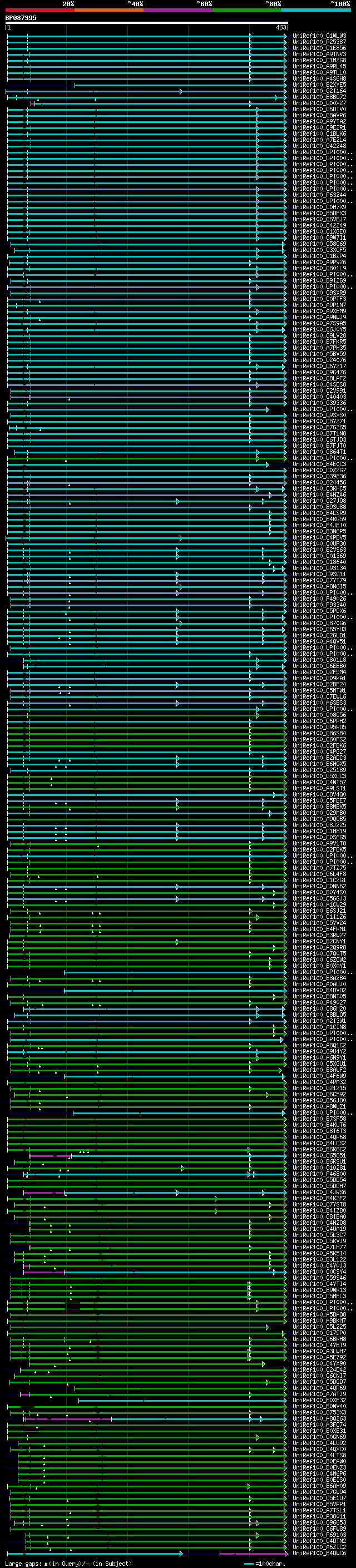This screenshot has height=1568, width=356.
Task: Click the UniRef100_P63244 hit label
Action: pos(319,195)
